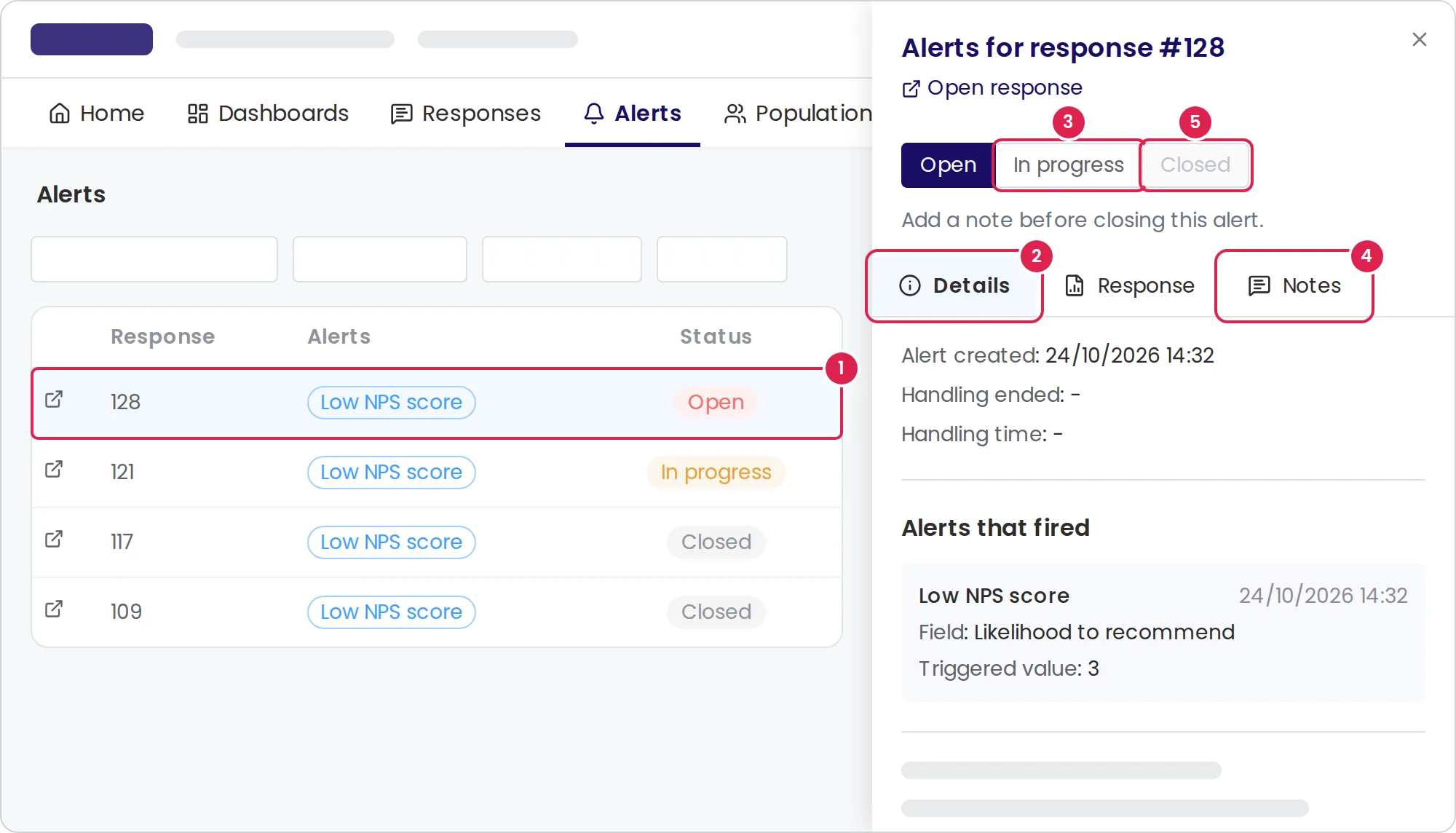
Task: Open the Population section
Action: [798, 114]
